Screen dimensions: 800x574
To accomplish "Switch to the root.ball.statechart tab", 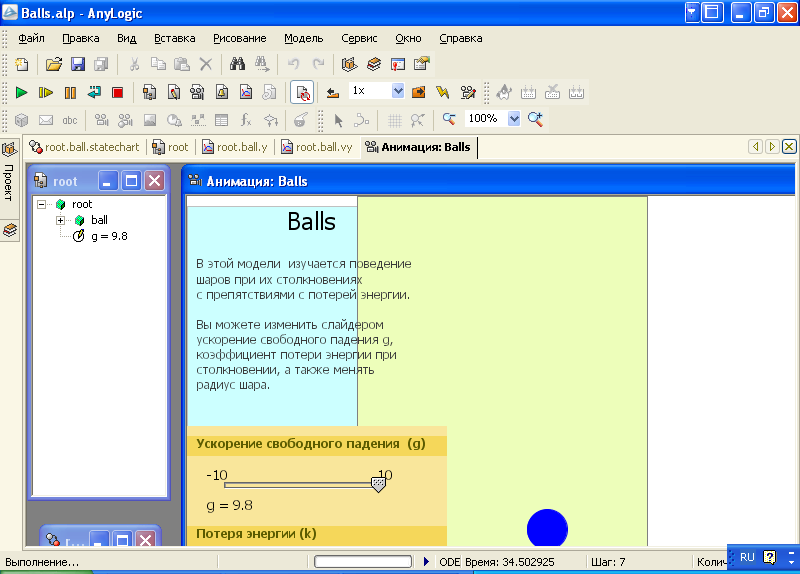I will [x=85, y=147].
